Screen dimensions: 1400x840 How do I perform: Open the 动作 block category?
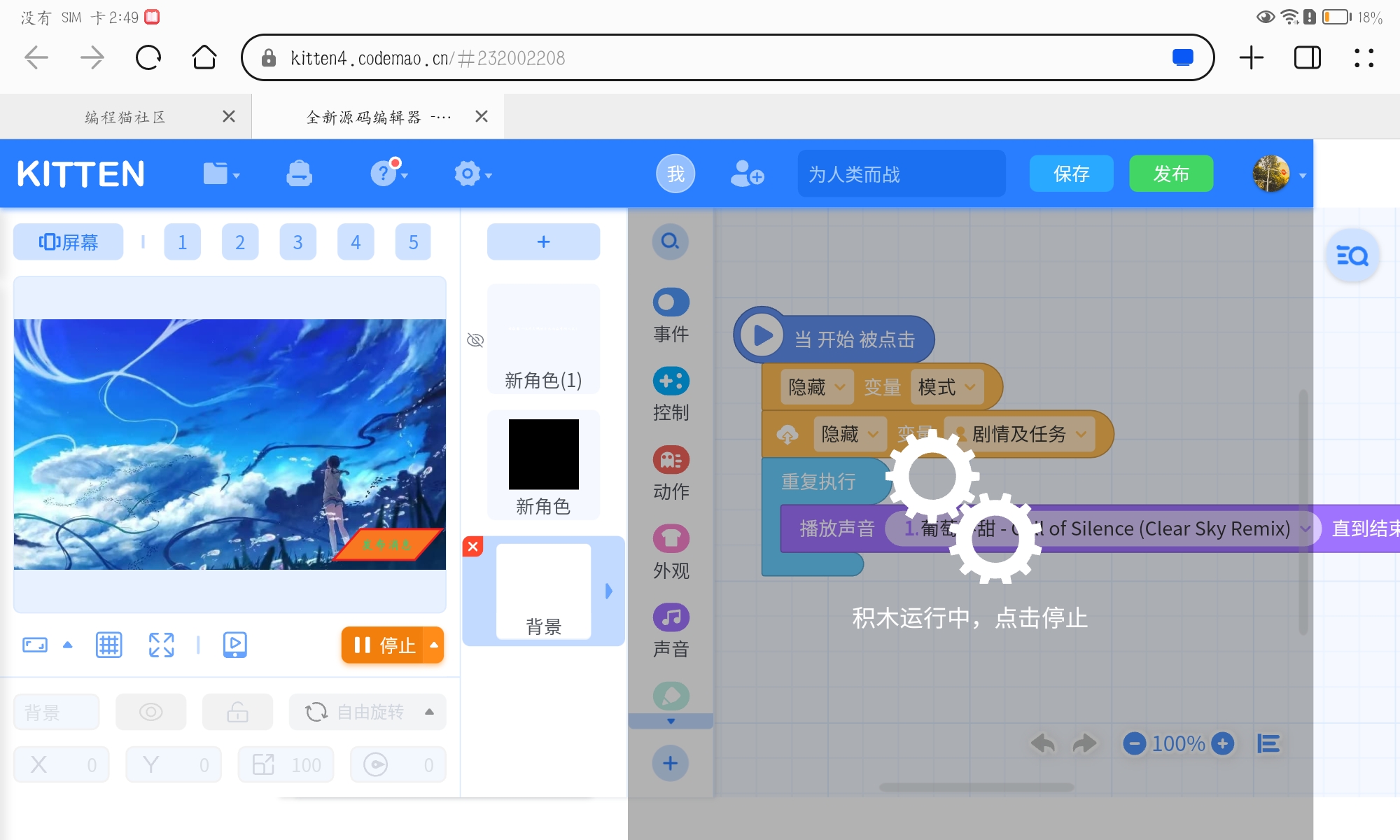[671, 475]
